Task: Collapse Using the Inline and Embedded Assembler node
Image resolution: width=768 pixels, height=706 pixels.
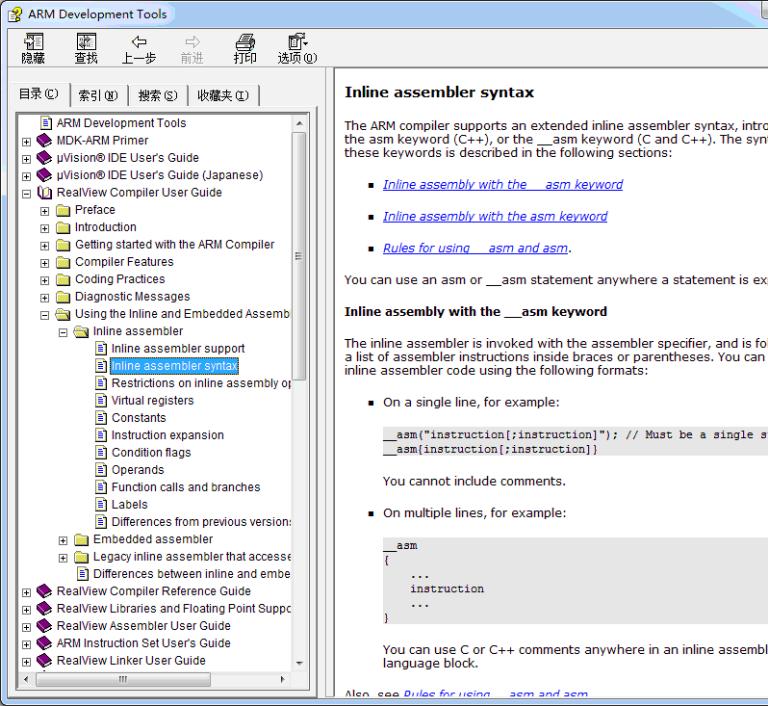Action: (x=45, y=315)
